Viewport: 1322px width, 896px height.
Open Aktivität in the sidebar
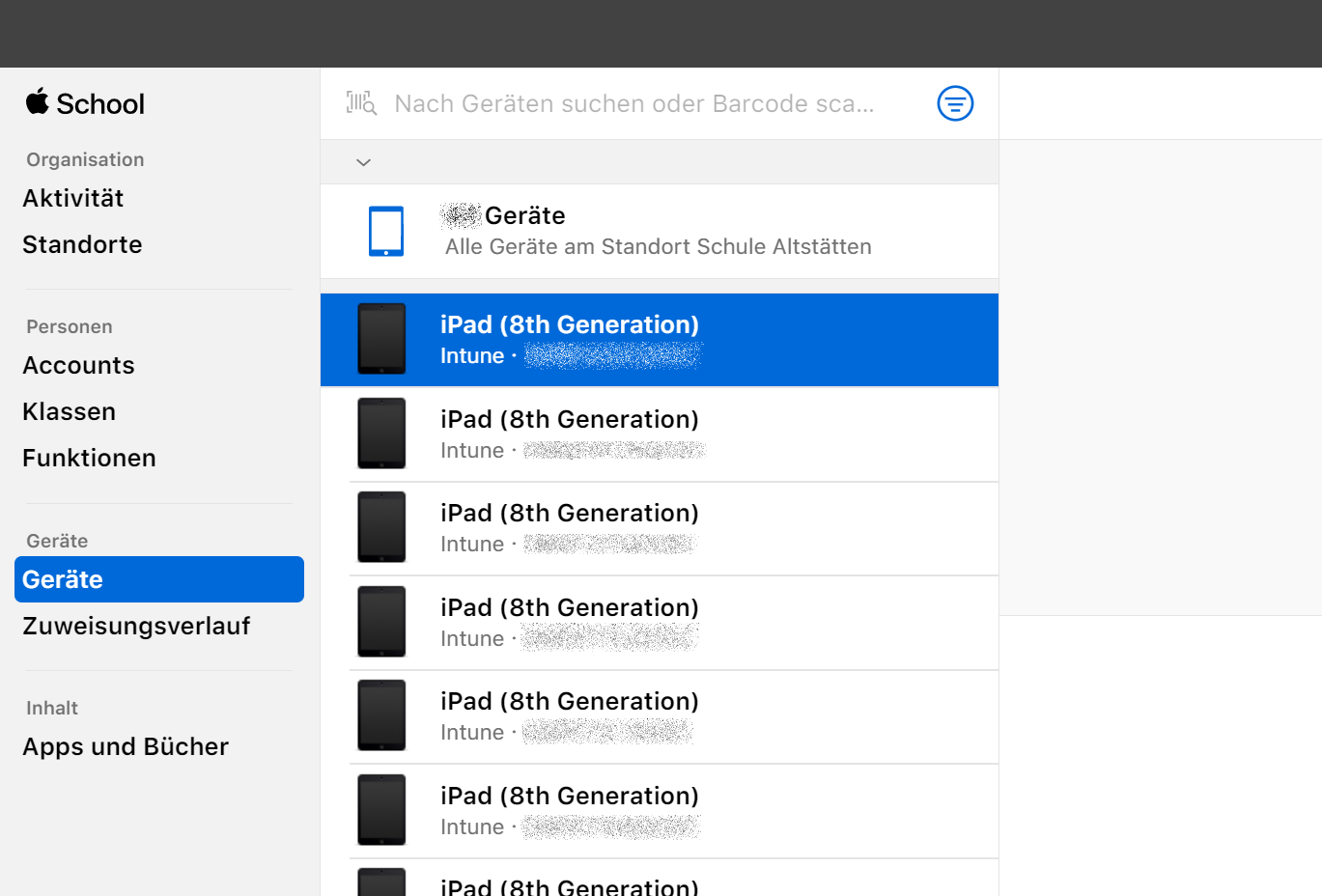73,198
